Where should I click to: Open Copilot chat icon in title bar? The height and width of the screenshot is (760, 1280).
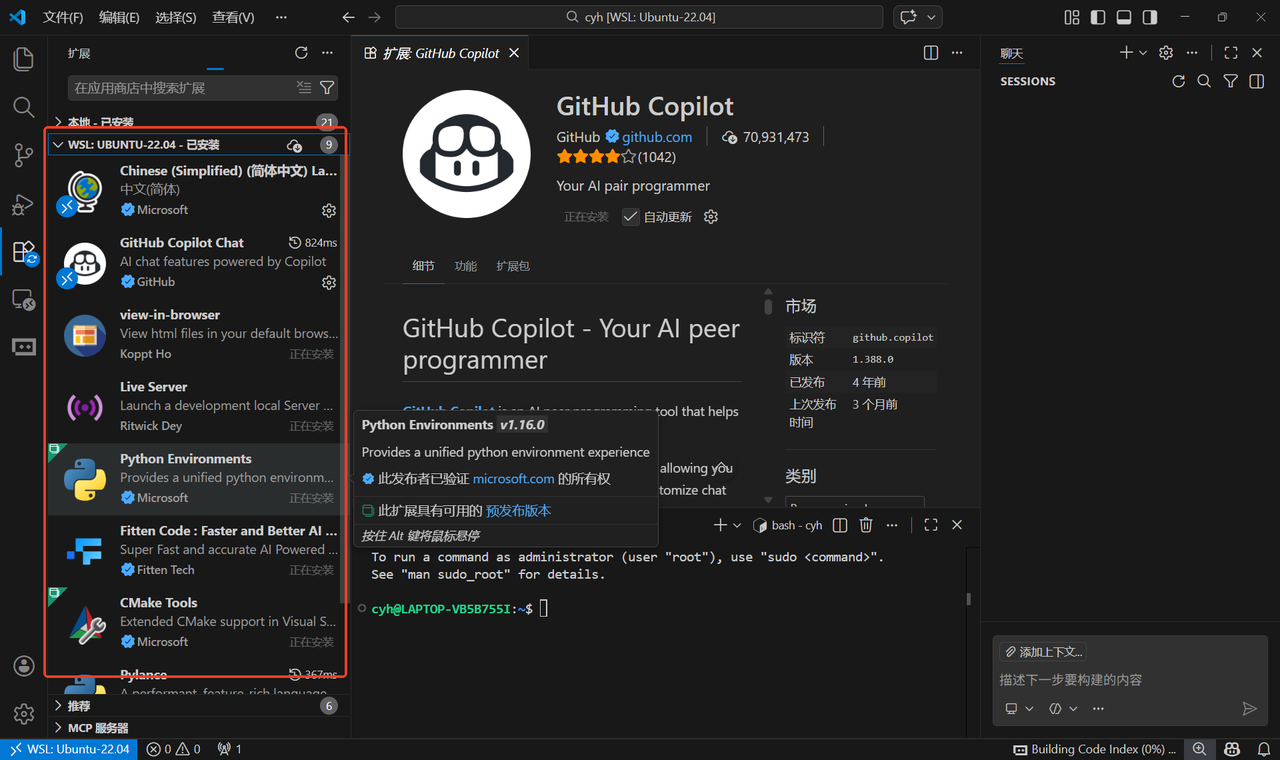pos(909,17)
